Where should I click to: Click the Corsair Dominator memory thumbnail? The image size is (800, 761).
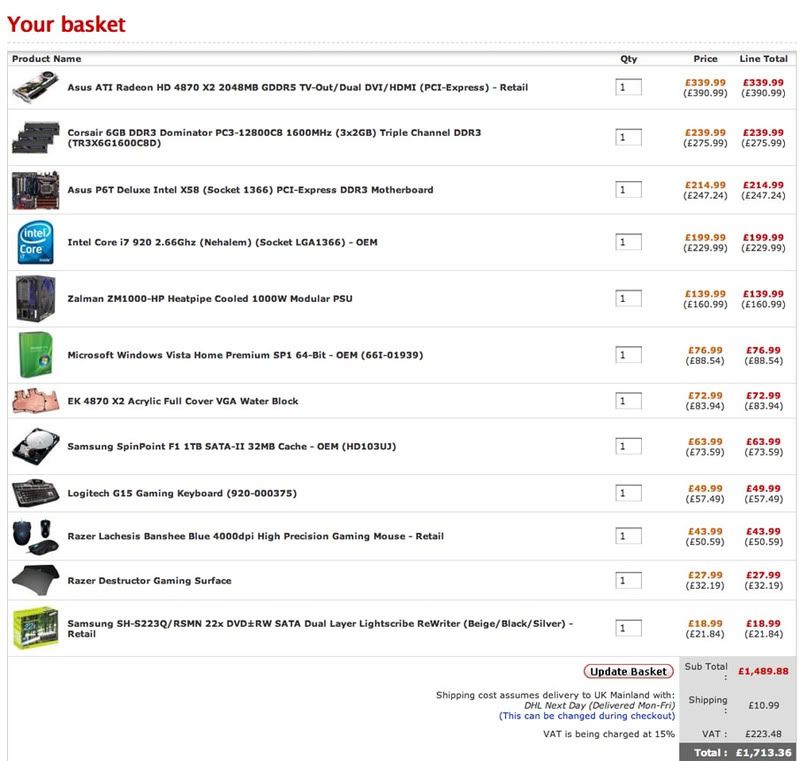[x=36, y=137]
